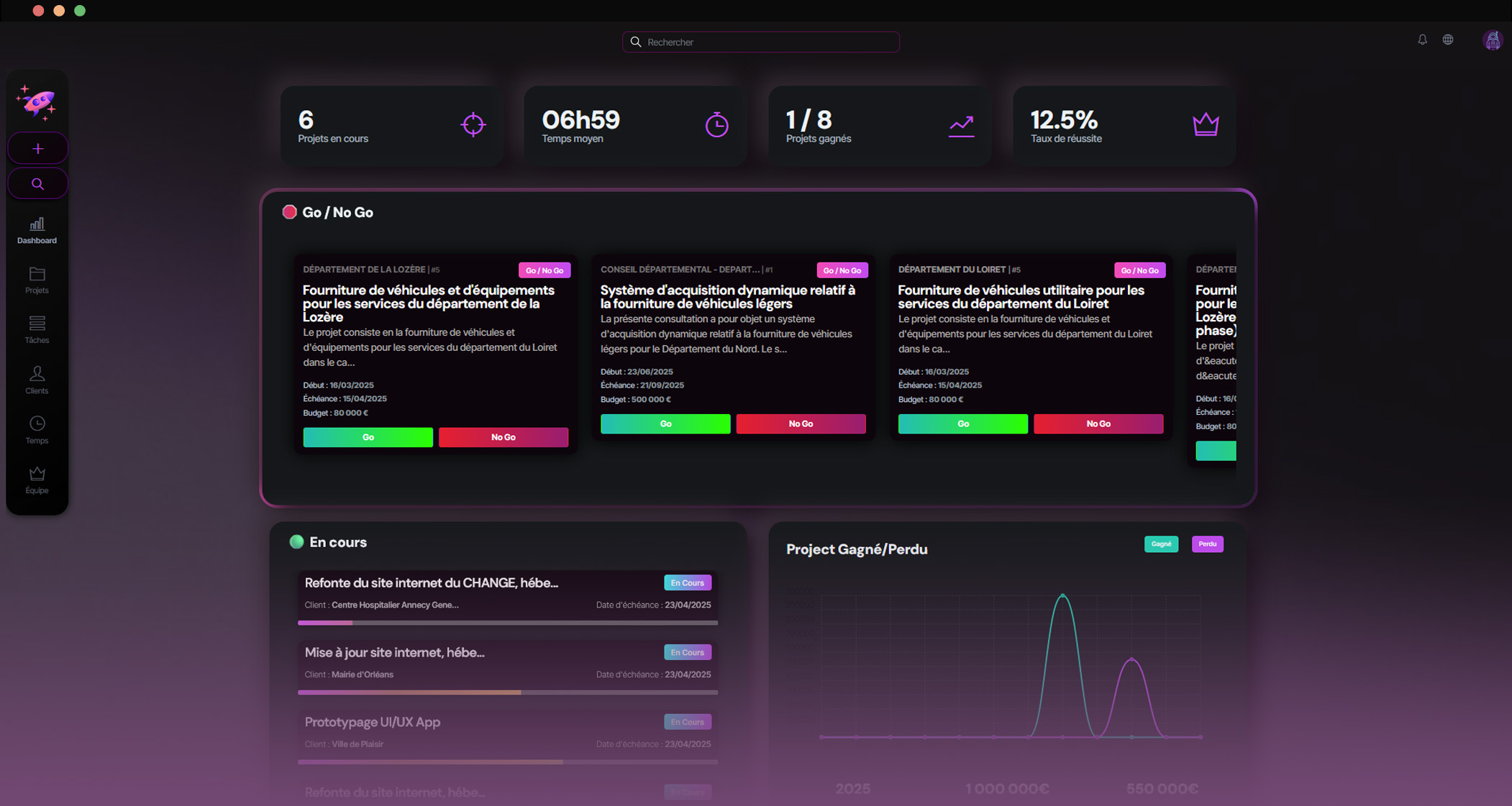Viewport: 1512px width, 806px height.
Task: Click the purple Perdu peak on chart
Action: (1131, 659)
